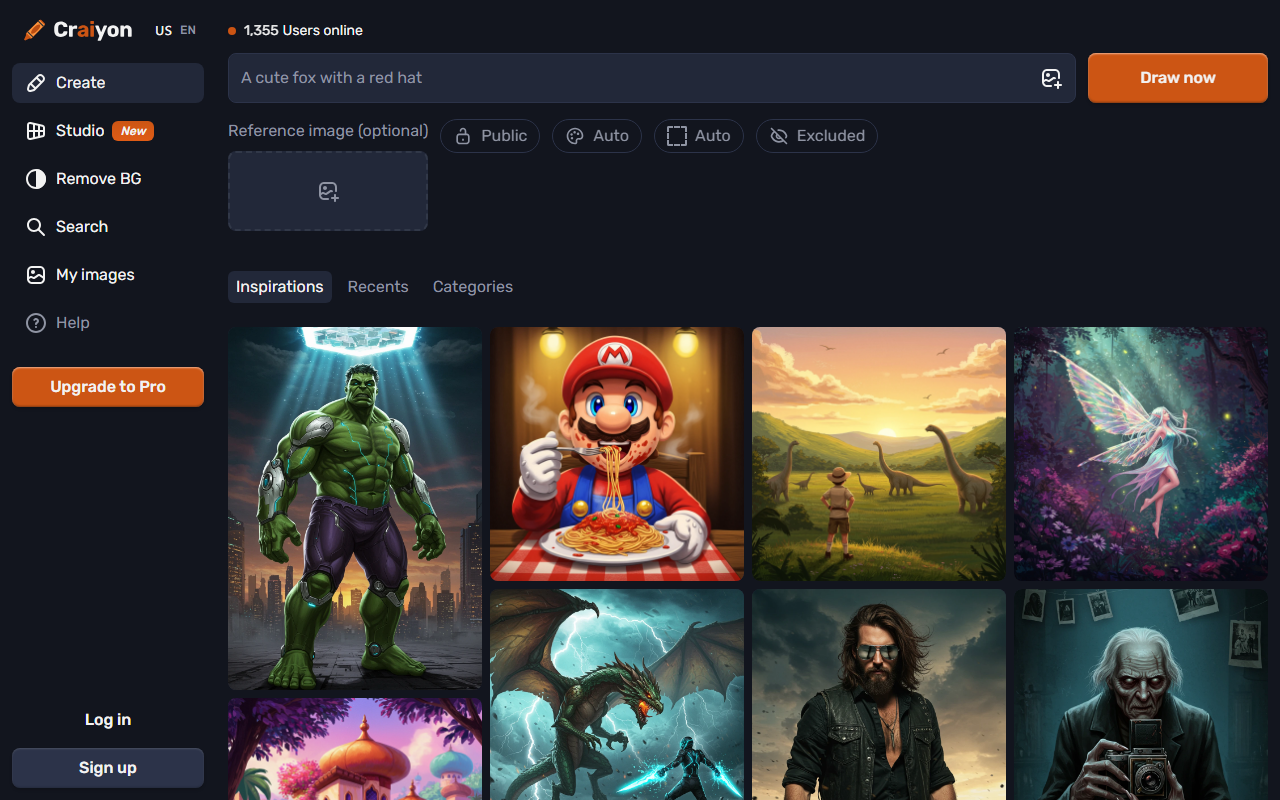Click the Draw now button
Viewport: 1280px width, 800px height.
tap(1178, 78)
